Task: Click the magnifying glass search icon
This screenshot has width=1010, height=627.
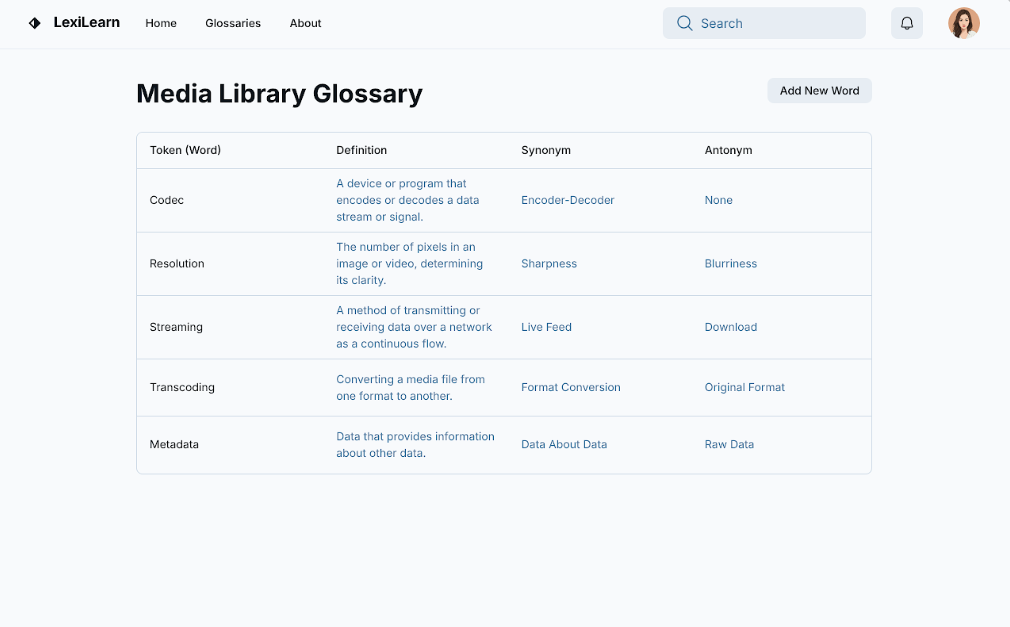Action: [685, 23]
